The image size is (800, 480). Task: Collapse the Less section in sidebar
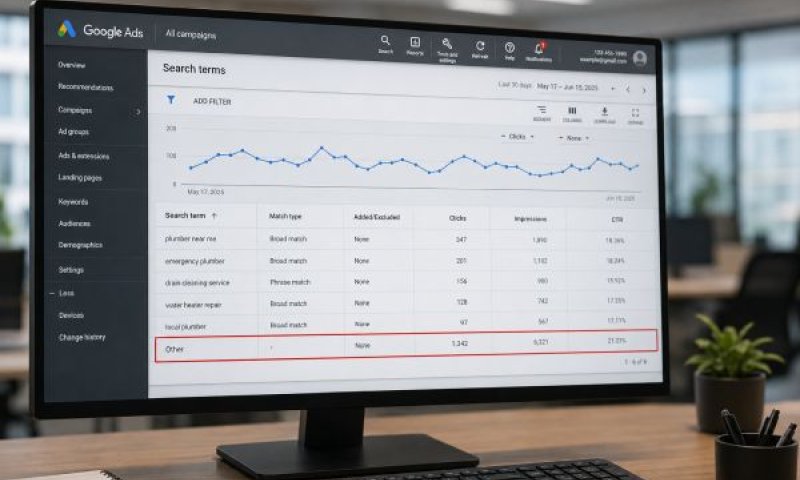pos(62,293)
